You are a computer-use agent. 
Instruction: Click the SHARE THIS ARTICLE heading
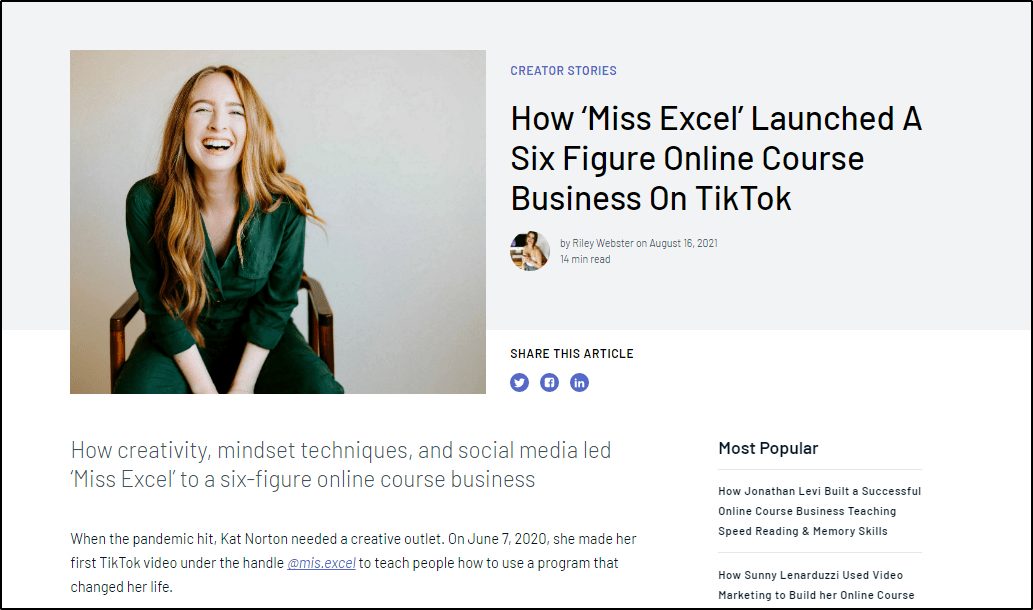(573, 353)
